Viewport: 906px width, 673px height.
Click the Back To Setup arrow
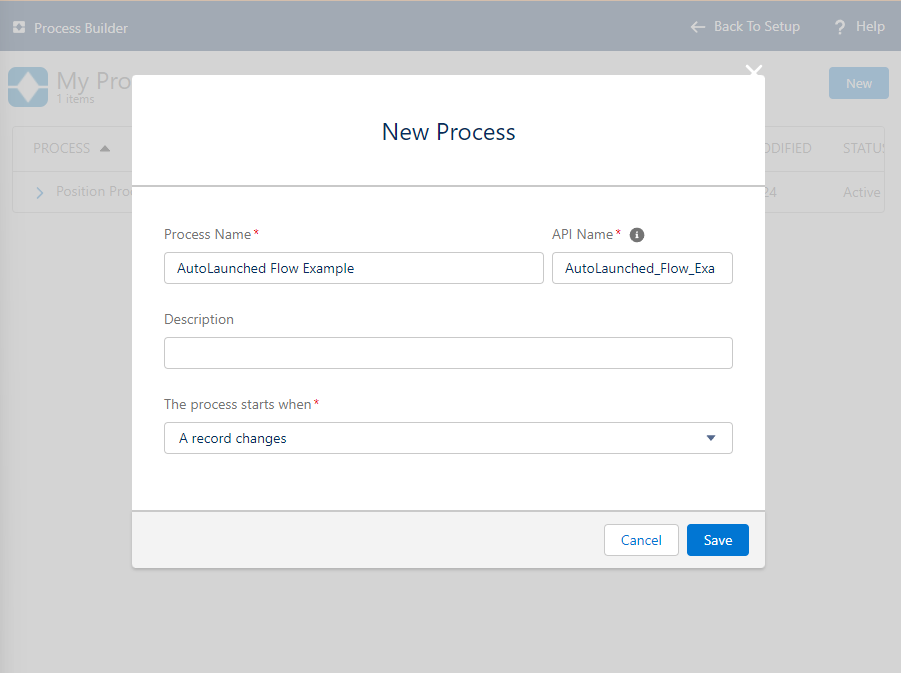(x=698, y=27)
